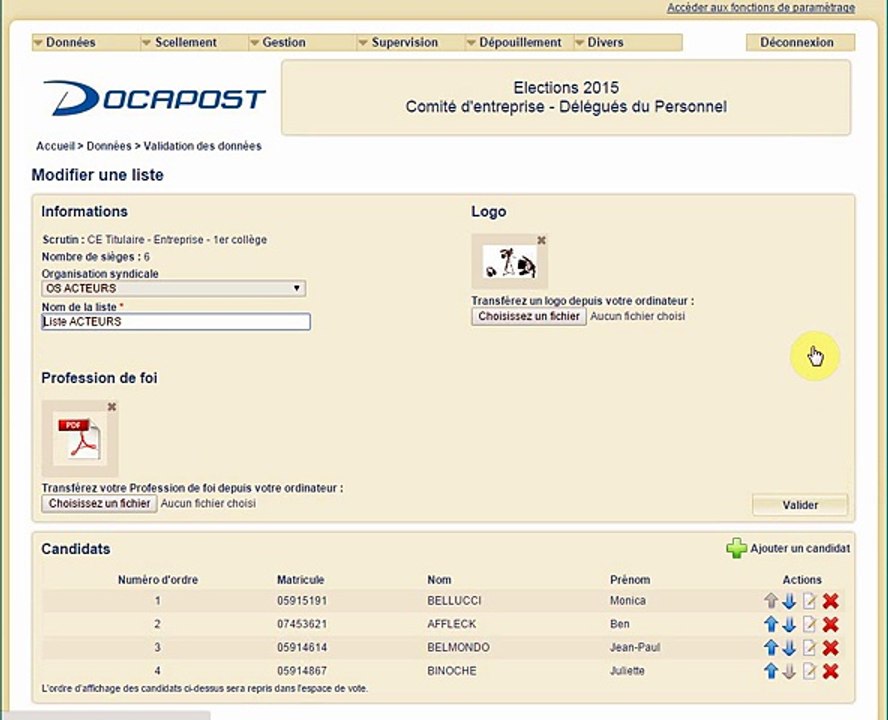The image size is (888, 720).
Task: Move AFFLECK up in candidate order
Action: (x=771, y=624)
